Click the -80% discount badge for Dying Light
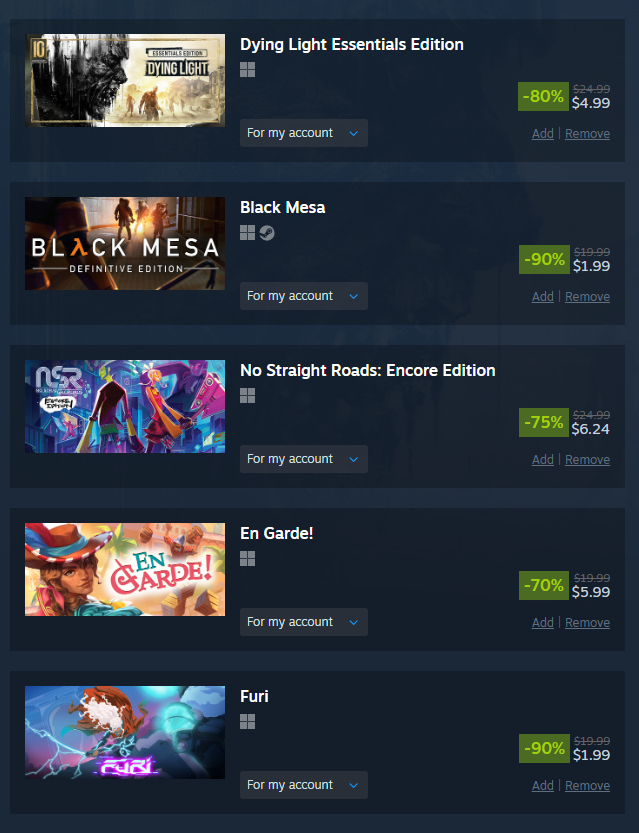This screenshot has height=833, width=639. point(543,97)
